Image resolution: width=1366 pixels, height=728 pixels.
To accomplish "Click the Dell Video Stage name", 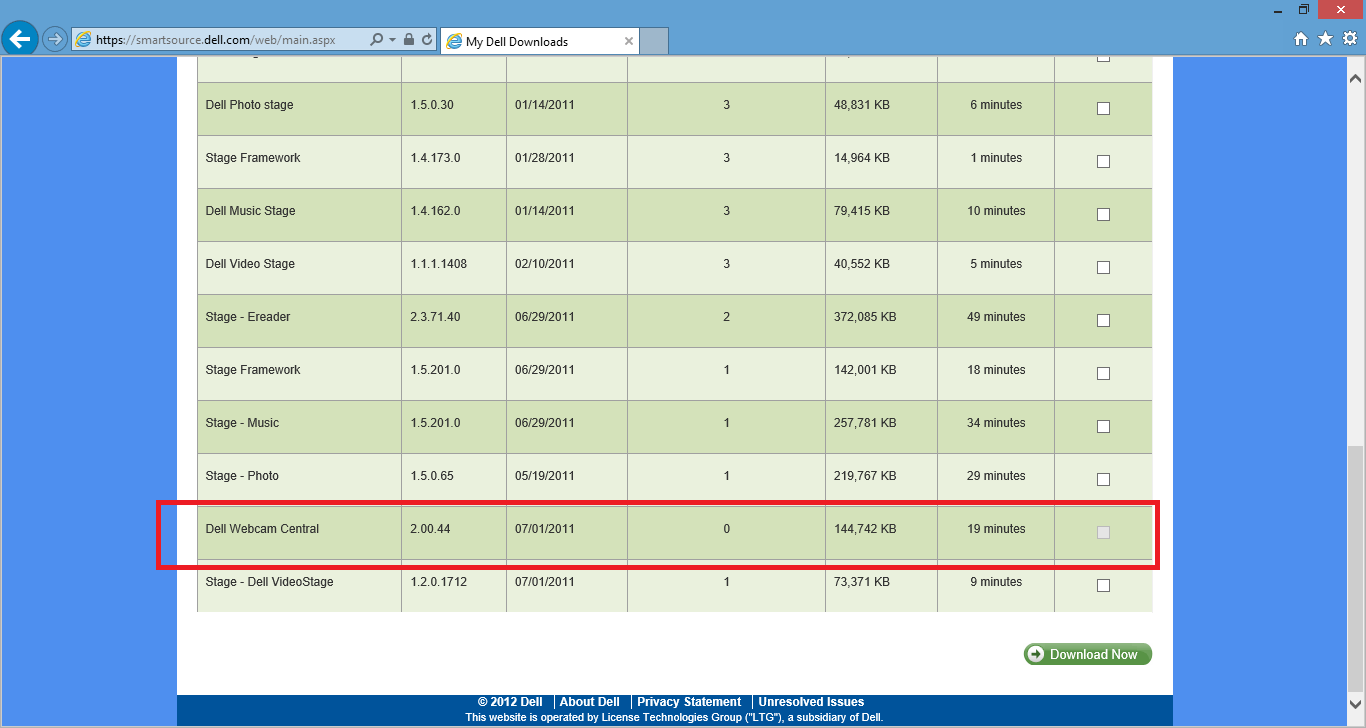I will point(250,264).
